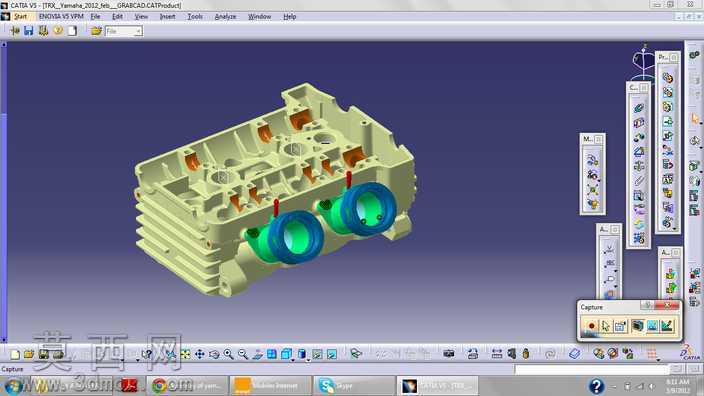Open the Shading view mode icon
704x396 pixels.
click(302, 354)
